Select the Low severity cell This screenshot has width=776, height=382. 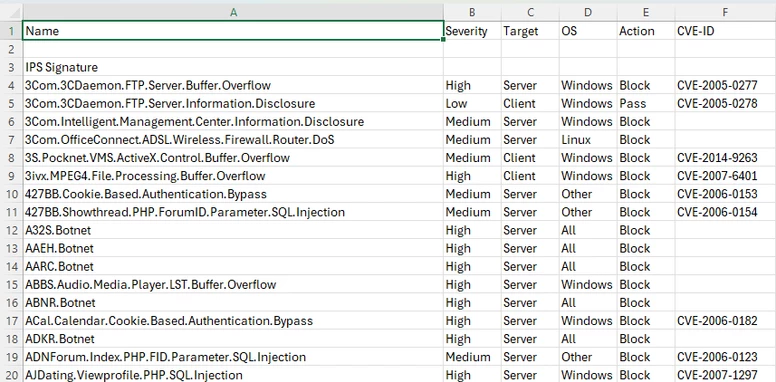pos(472,103)
